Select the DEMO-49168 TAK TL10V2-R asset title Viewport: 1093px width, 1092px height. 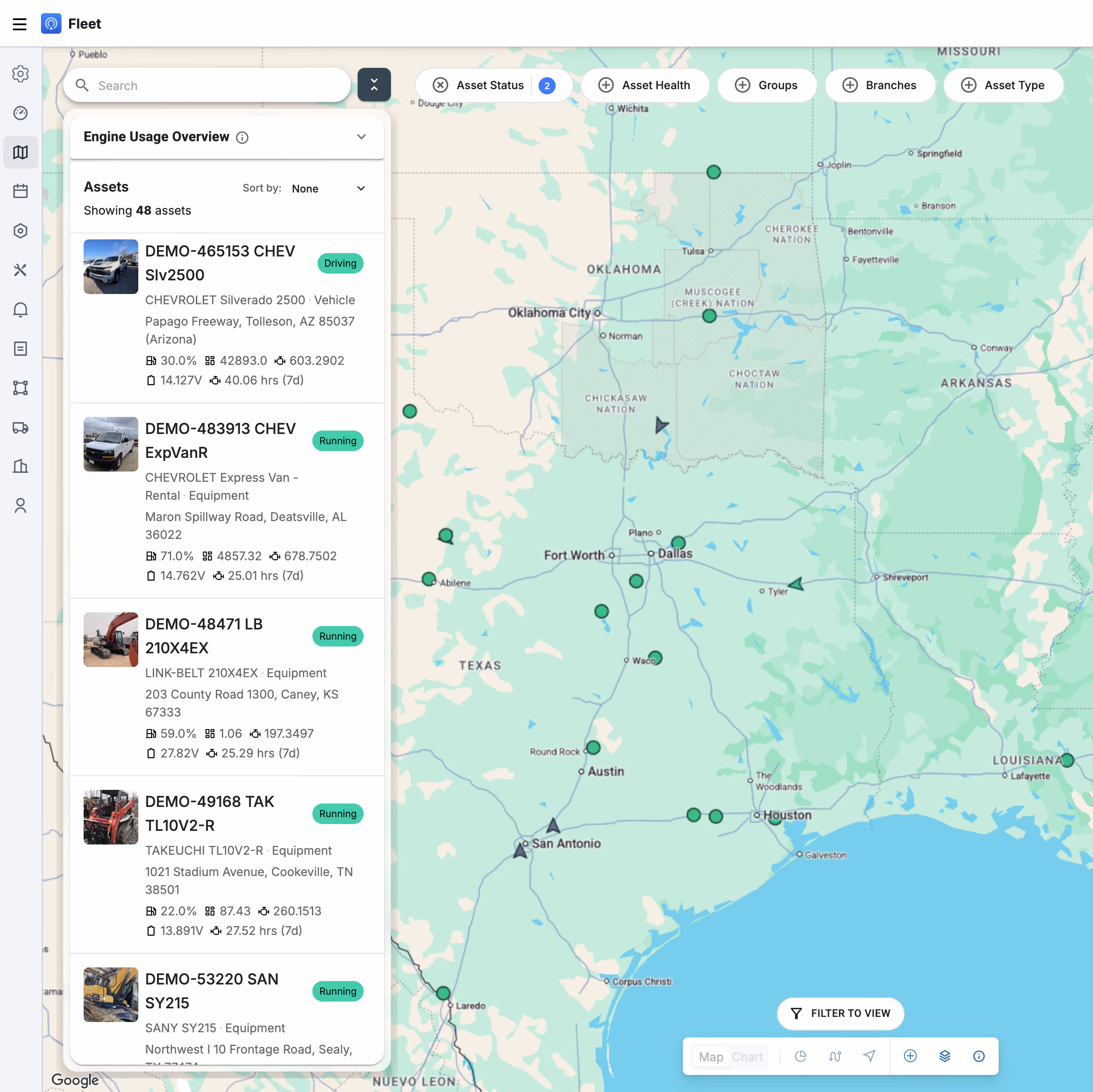[x=209, y=814]
